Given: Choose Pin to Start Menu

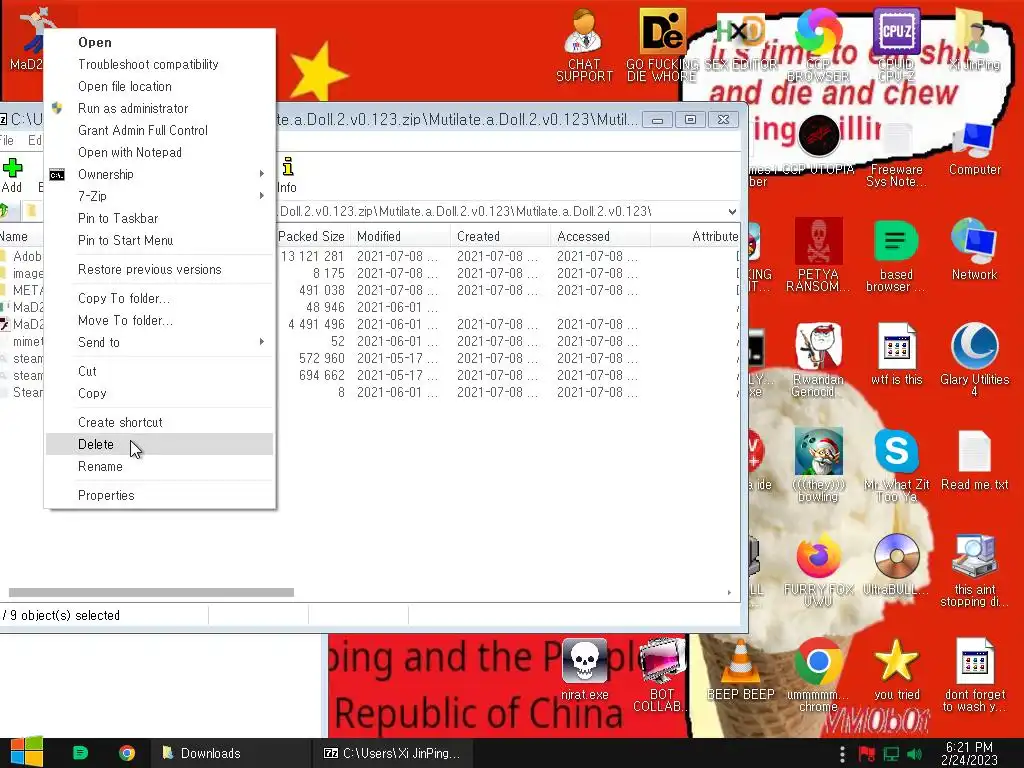Looking at the screenshot, I should pos(159,240).
